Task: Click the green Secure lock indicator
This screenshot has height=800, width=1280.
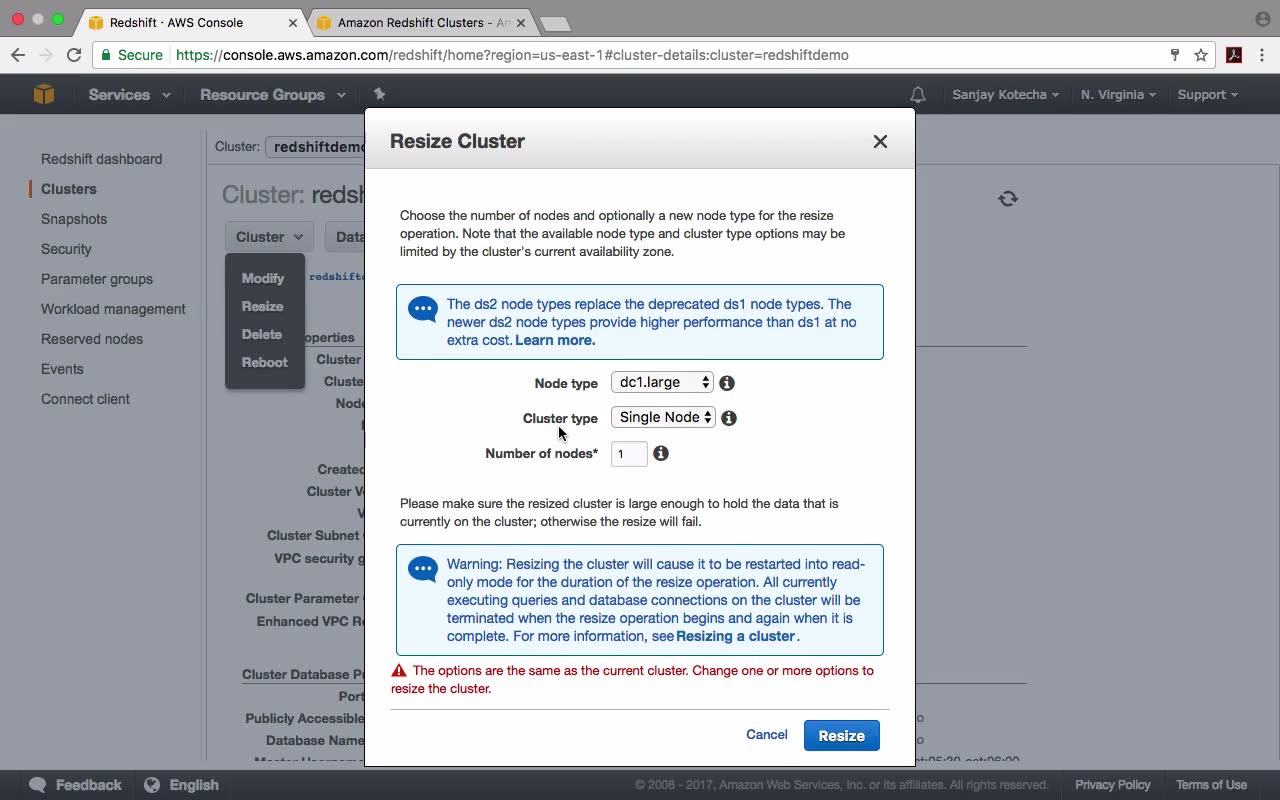Action: click(132, 55)
